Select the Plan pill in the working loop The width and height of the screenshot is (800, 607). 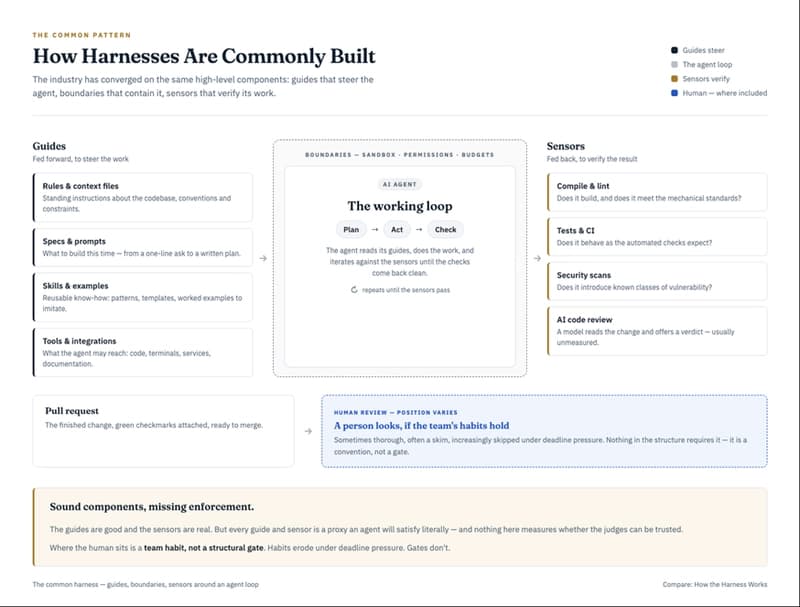point(351,230)
